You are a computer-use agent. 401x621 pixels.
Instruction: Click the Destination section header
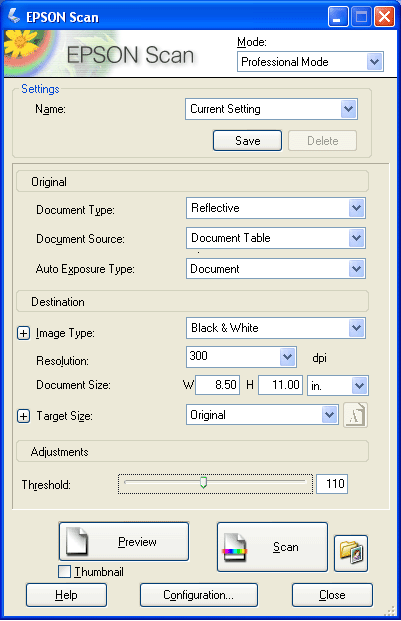pos(192,302)
